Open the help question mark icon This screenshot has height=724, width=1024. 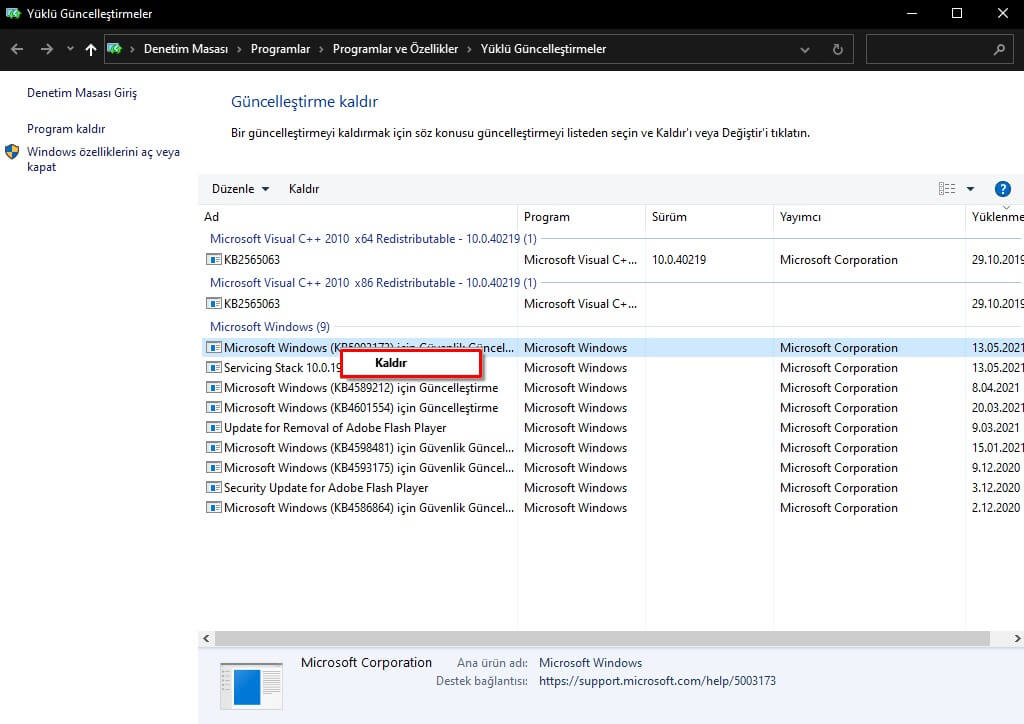(1003, 189)
